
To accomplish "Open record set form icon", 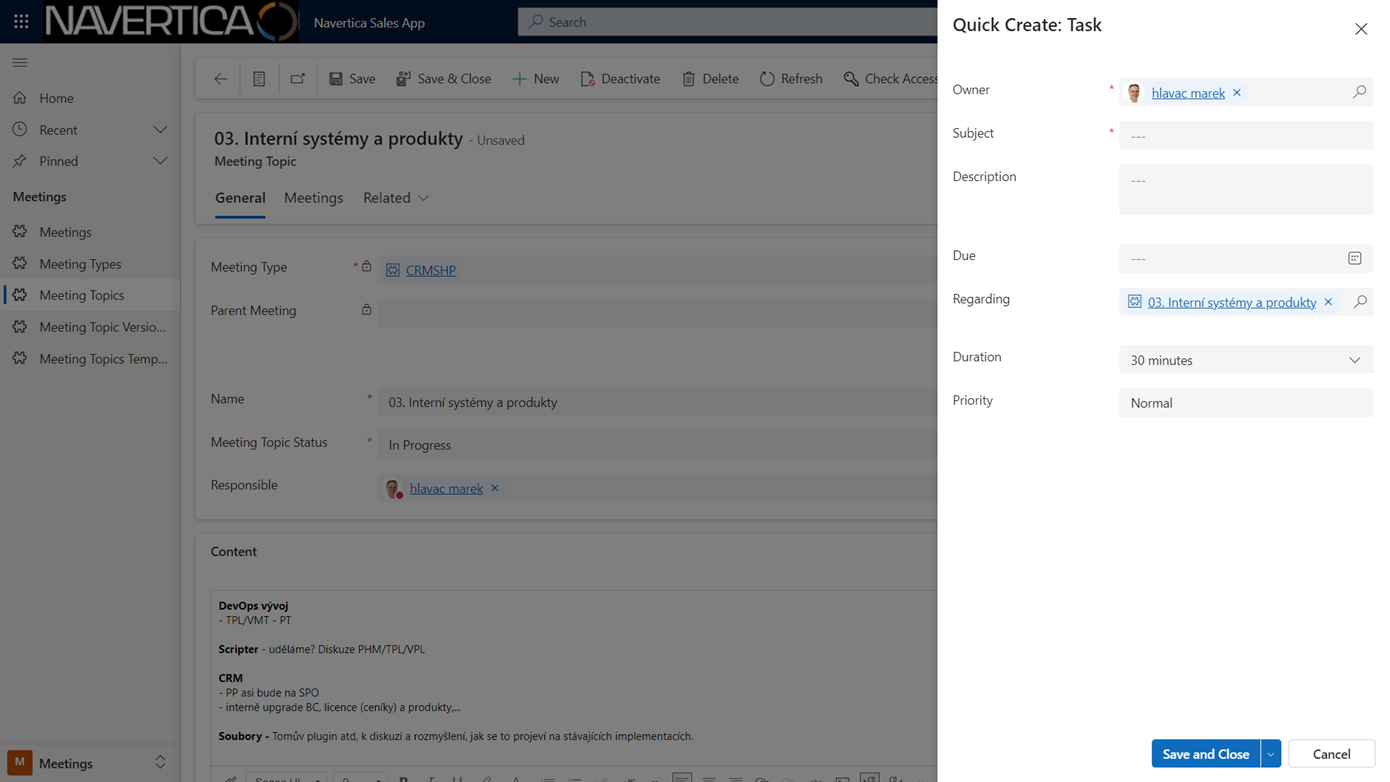I will [x=259, y=79].
